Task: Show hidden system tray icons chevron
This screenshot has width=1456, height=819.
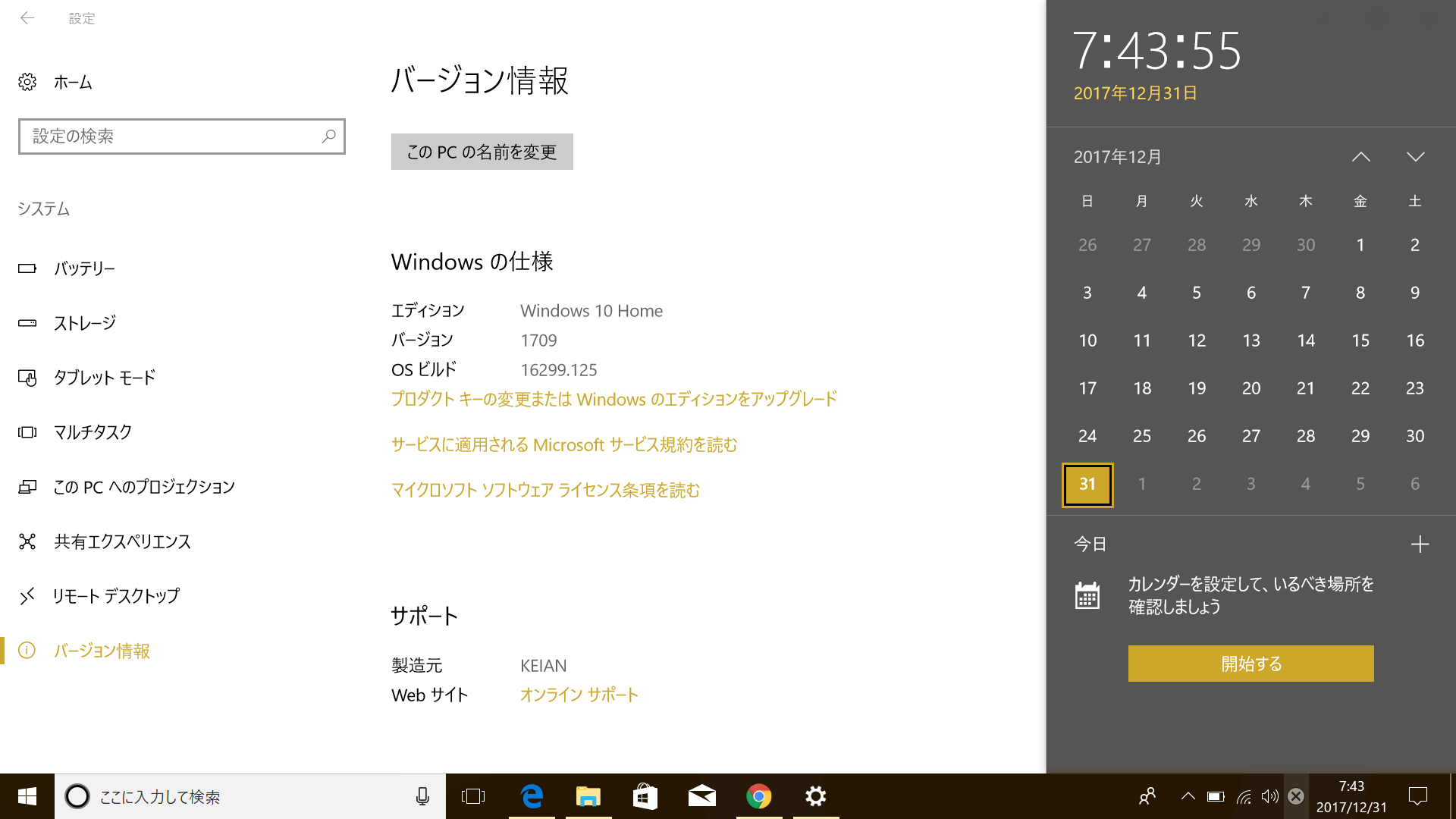Action: coord(1188,796)
